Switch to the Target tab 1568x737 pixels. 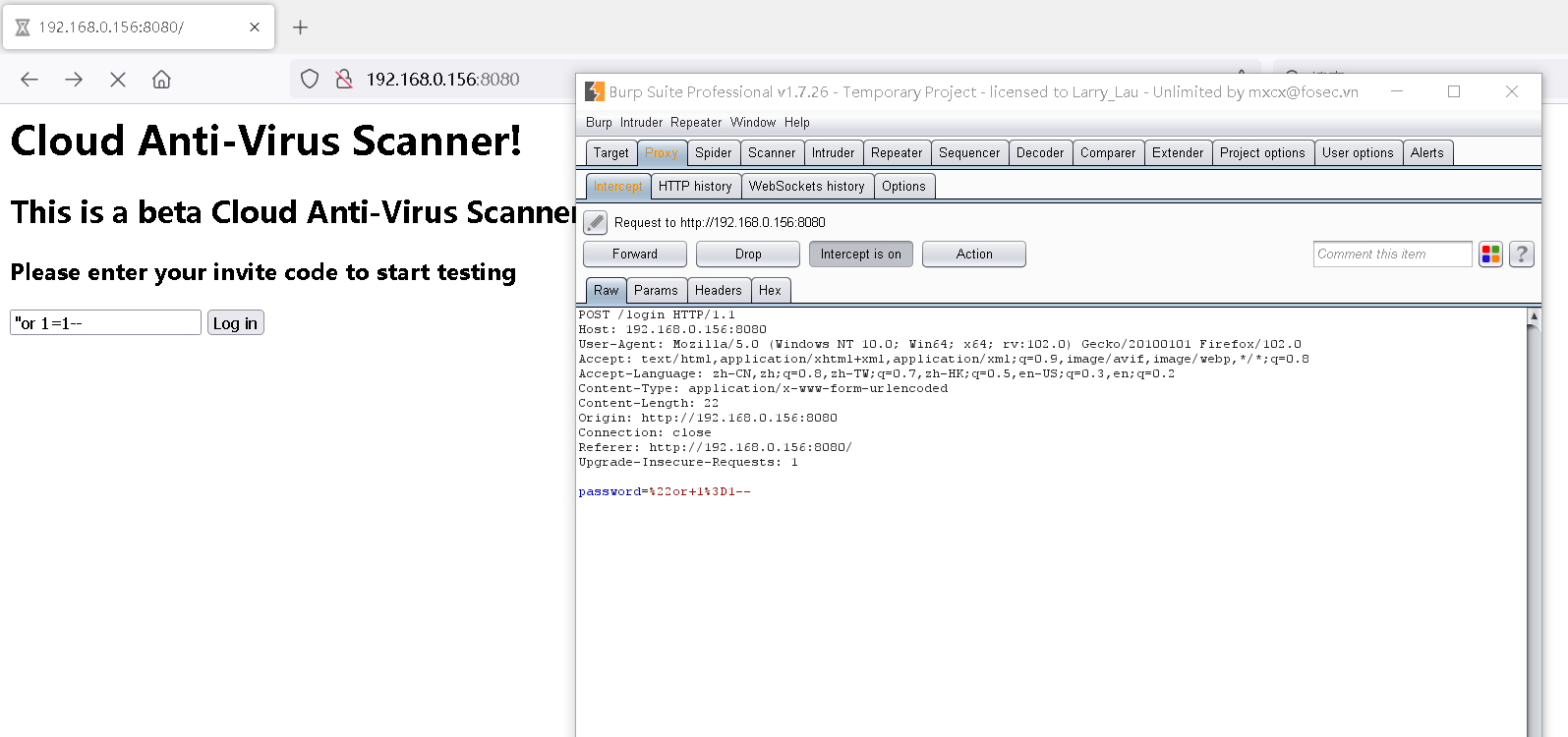611,153
